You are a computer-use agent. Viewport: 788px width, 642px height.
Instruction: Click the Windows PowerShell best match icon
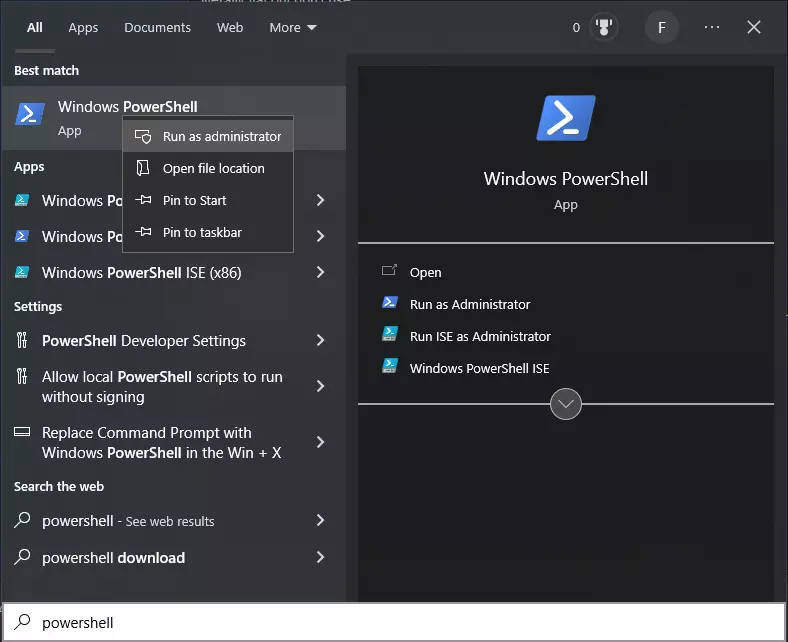pyautogui.click(x=30, y=115)
